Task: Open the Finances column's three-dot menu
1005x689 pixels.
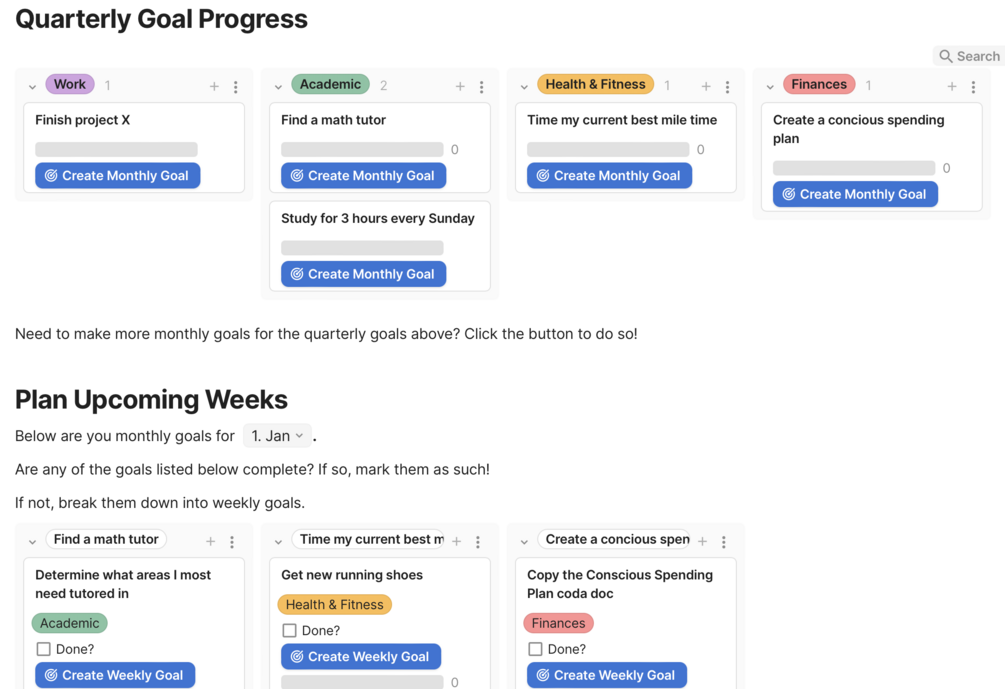Action: (974, 87)
